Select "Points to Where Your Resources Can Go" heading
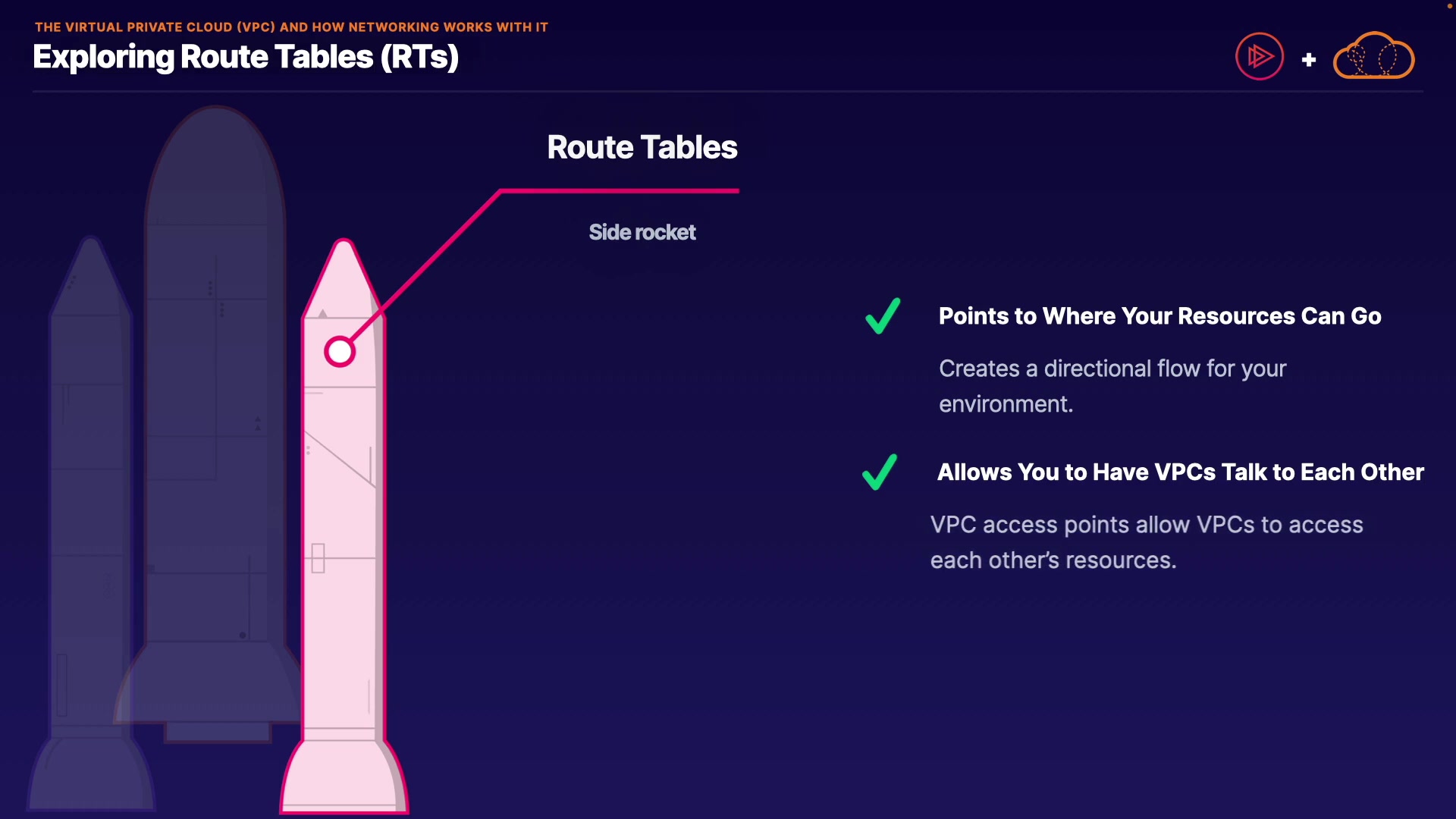The height and width of the screenshot is (819, 1456). tap(1159, 316)
